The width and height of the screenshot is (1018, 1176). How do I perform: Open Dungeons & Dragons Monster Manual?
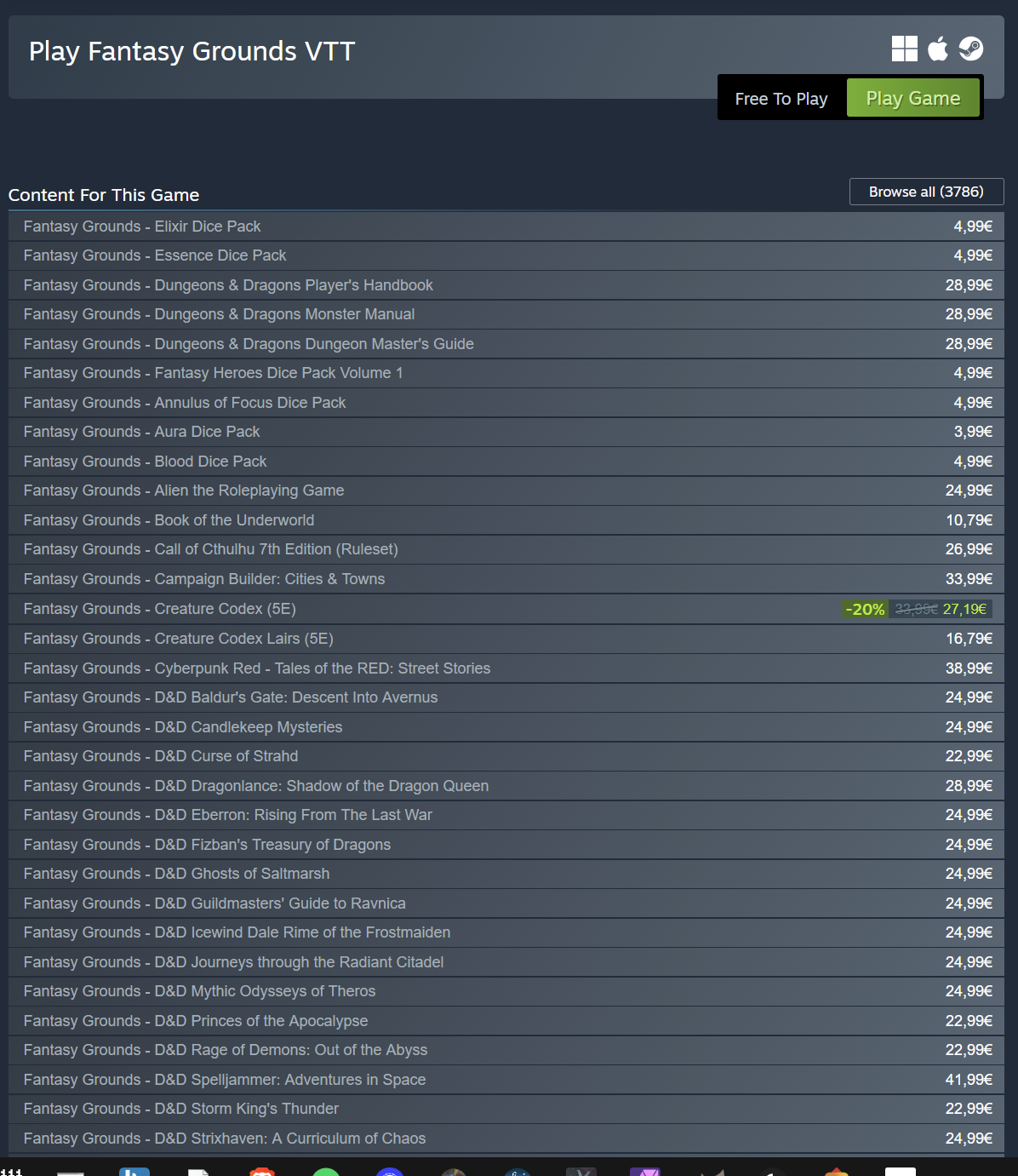point(506,314)
